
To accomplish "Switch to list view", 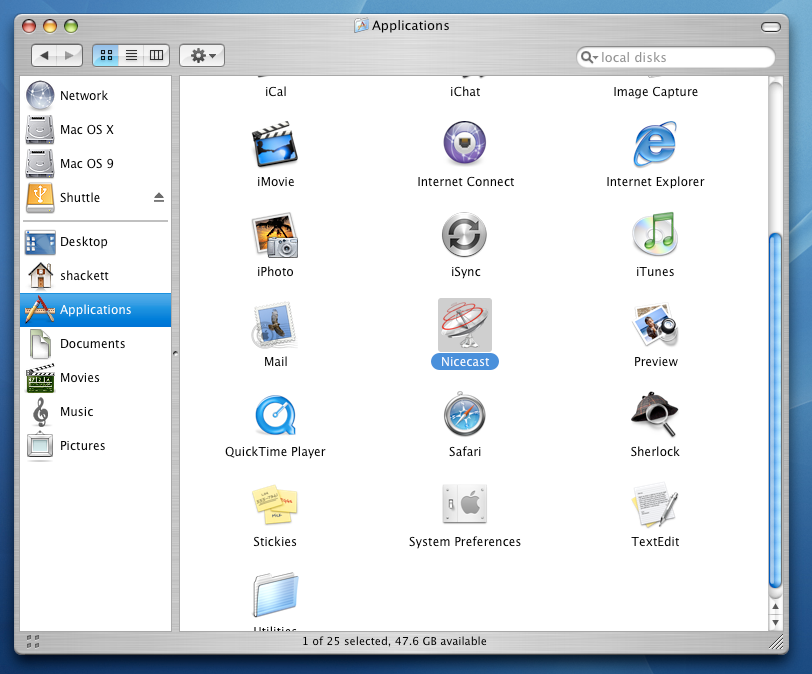I will 132,55.
